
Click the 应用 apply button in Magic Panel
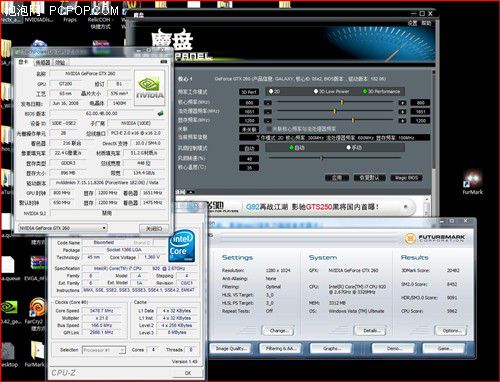(337, 178)
